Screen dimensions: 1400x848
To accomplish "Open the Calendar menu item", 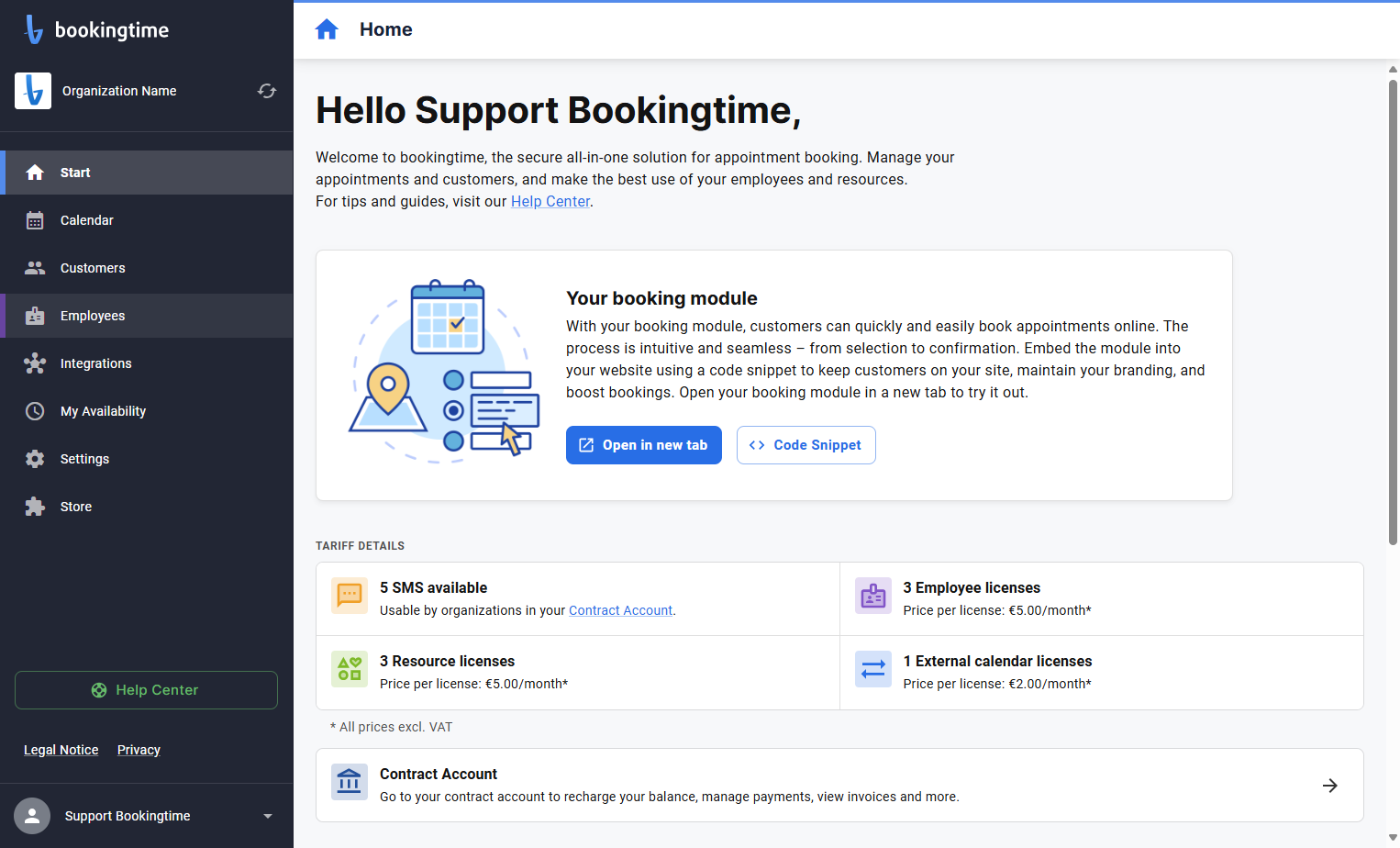I will [147, 220].
